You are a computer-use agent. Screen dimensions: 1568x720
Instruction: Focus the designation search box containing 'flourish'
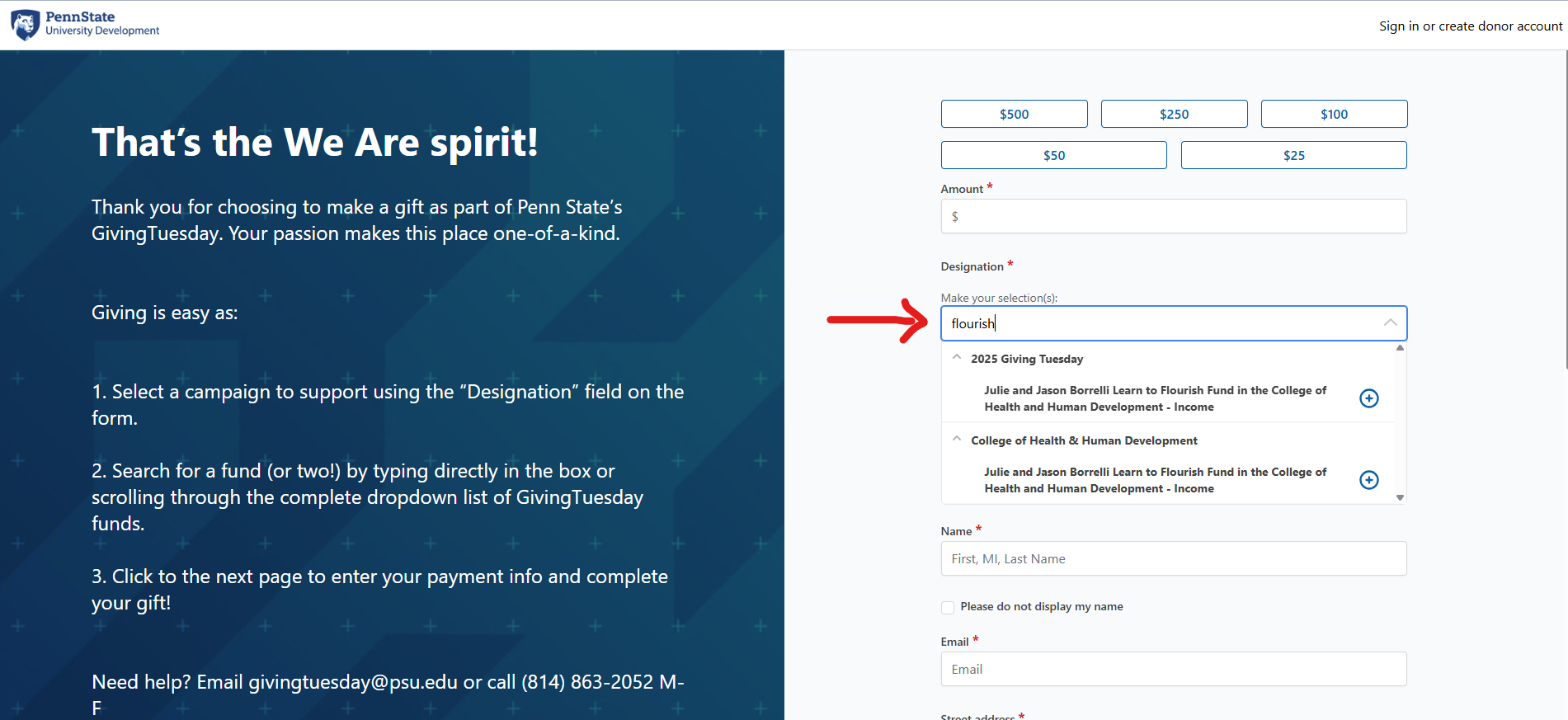[x=1155, y=323]
